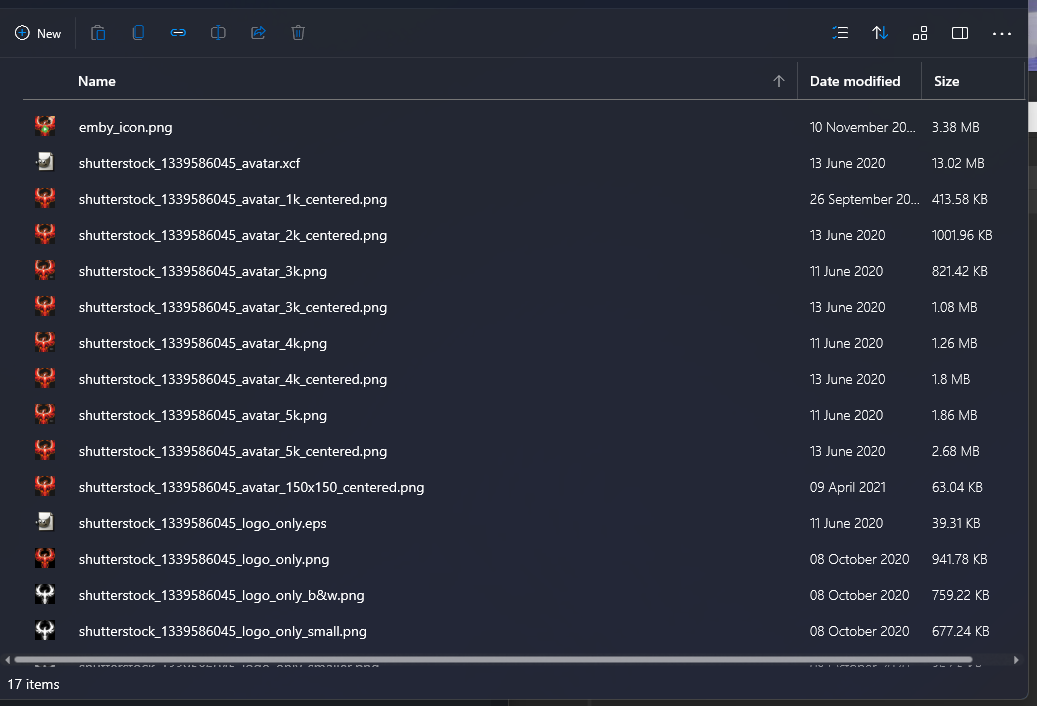Sort by the Name column header
The height and width of the screenshot is (706, 1037).
click(97, 81)
